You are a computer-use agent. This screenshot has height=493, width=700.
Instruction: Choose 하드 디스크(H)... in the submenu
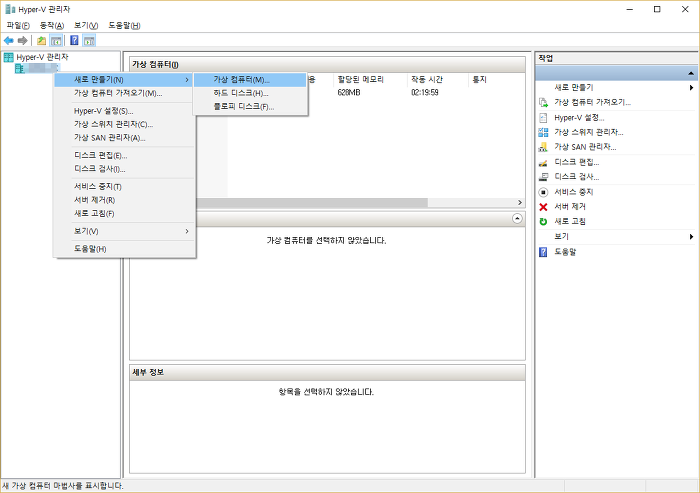[250, 93]
